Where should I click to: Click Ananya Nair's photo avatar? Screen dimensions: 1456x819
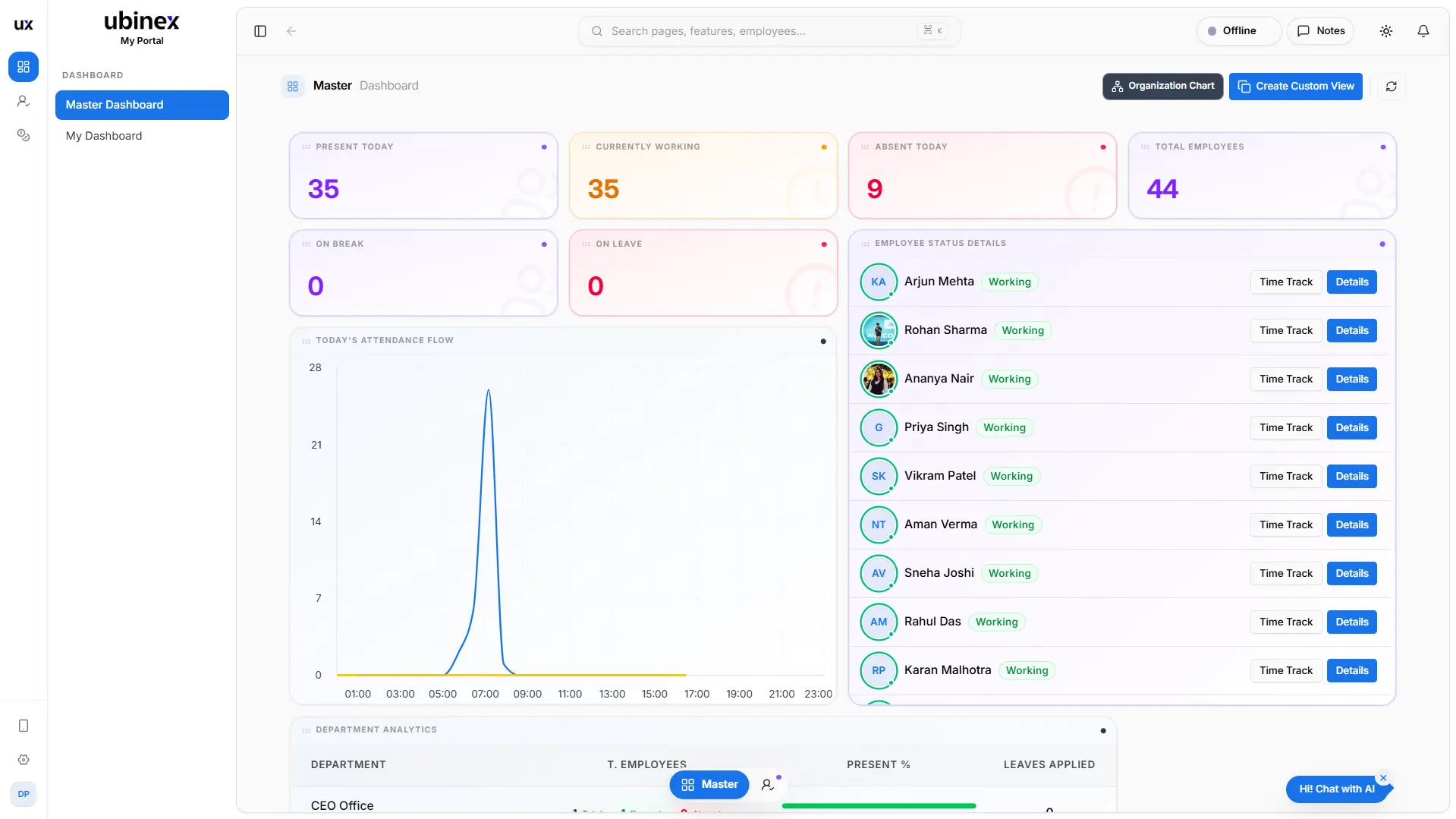click(x=879, y=380)
